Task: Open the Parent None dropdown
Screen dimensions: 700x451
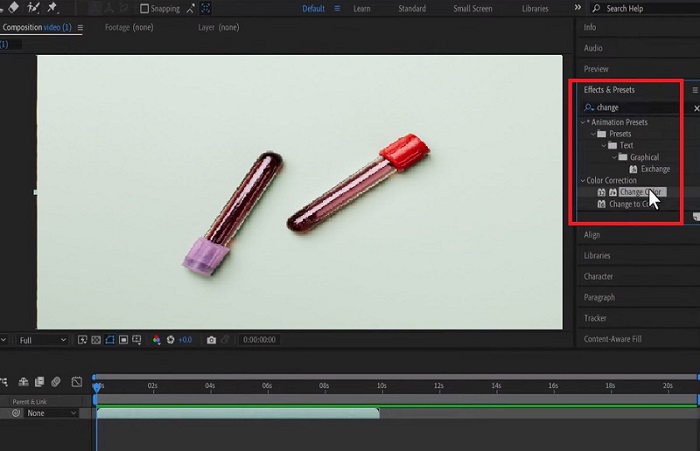Action: (51, 413)
